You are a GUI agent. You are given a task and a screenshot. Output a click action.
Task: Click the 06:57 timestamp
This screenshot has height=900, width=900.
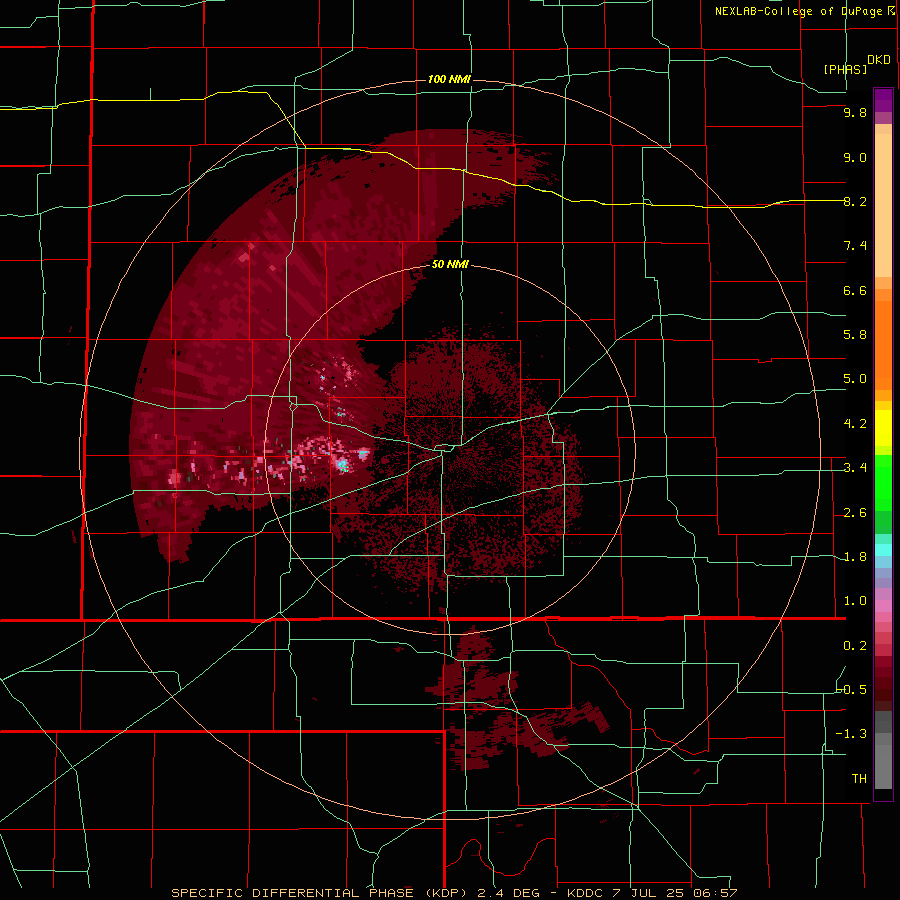tap(715, 893)
